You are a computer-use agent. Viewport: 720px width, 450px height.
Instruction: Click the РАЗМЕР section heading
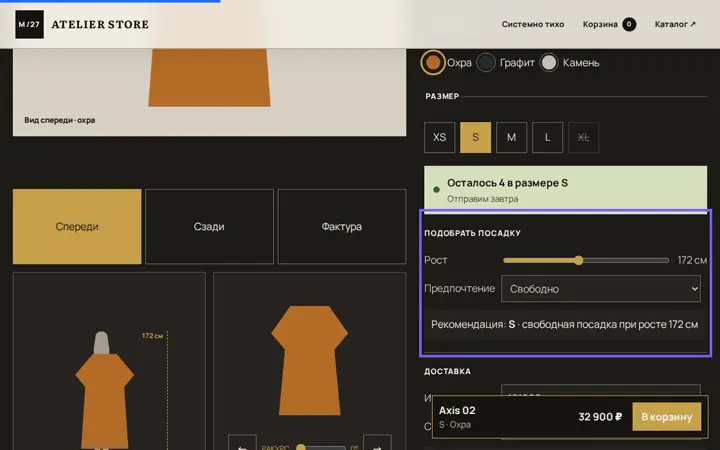pos(442,96)
